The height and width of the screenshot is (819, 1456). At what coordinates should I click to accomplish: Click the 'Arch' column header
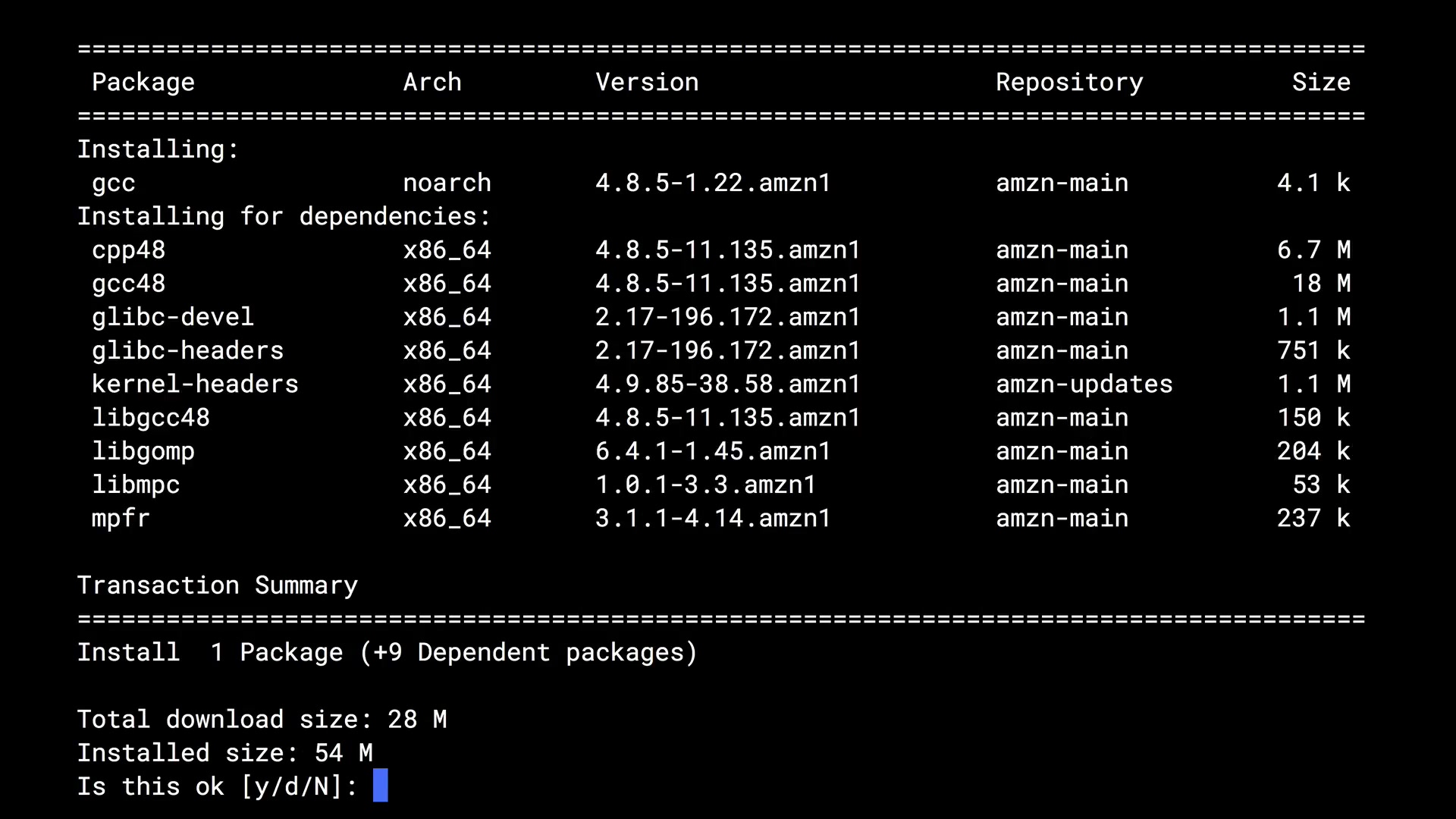[432, 82]
